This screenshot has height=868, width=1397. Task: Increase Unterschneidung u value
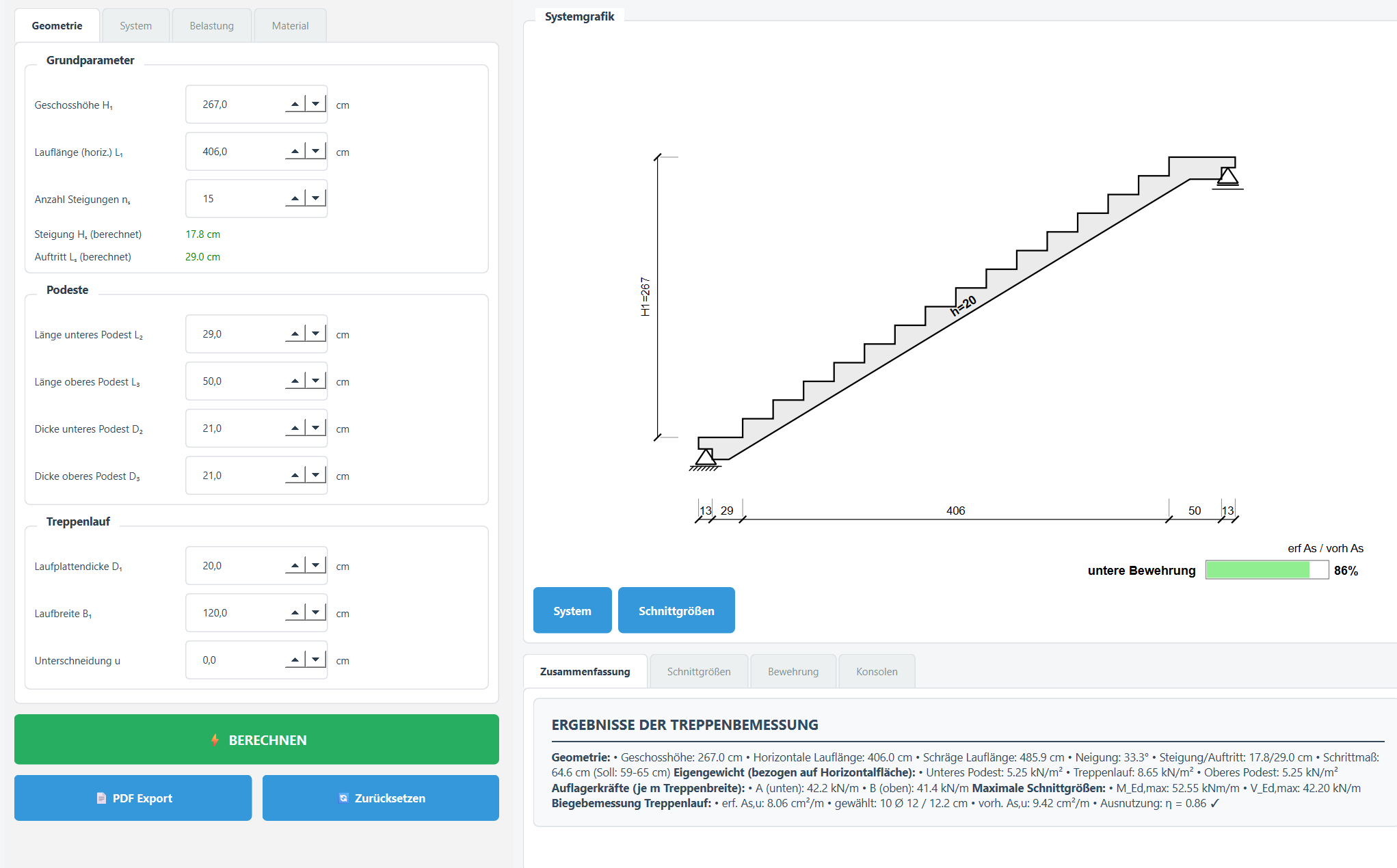(295, 660)
